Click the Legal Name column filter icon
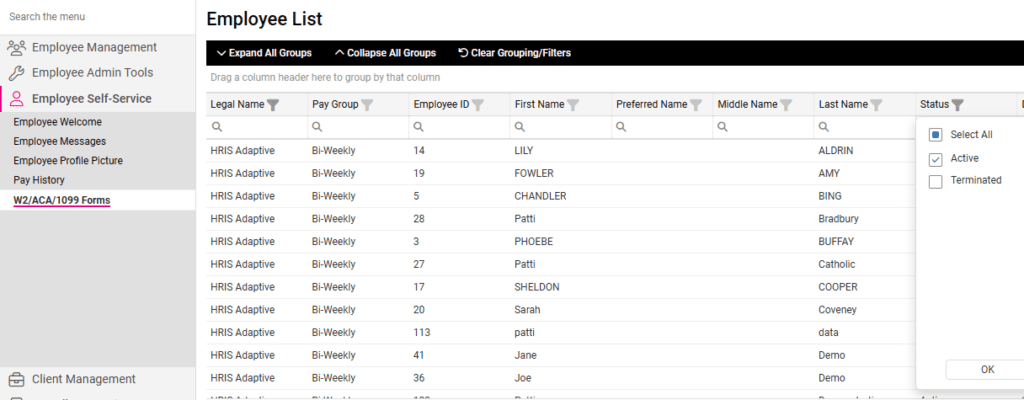1024x400 pixels. coord(273,105)
